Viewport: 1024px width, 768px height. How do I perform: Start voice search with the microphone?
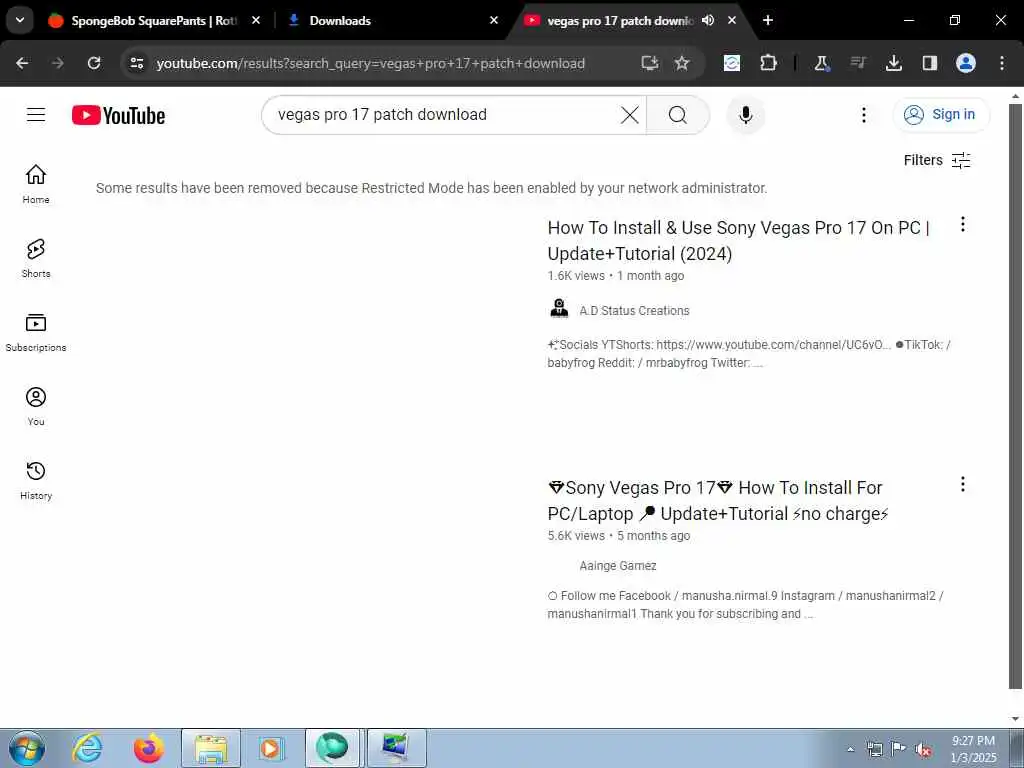(x=745, y=115)
